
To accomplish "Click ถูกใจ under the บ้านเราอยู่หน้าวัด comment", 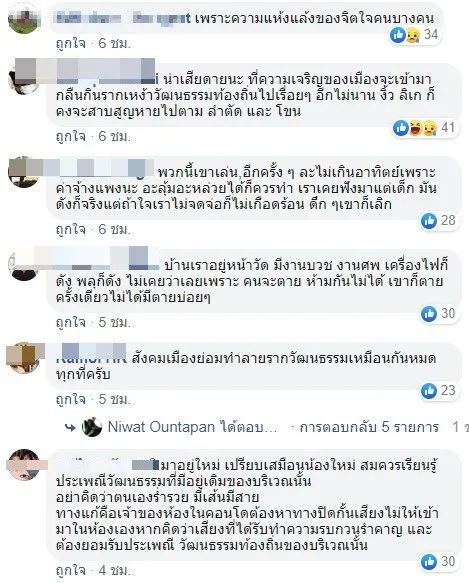I will coord(71,322).
